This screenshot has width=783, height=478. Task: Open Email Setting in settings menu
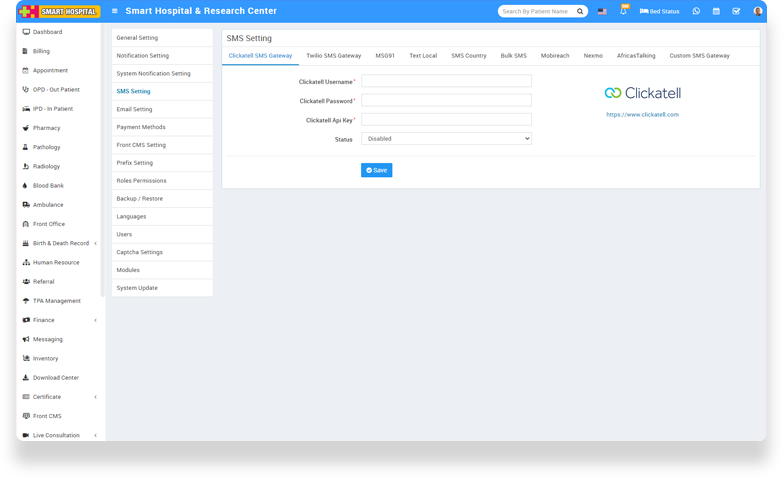[x=162, y=109]
